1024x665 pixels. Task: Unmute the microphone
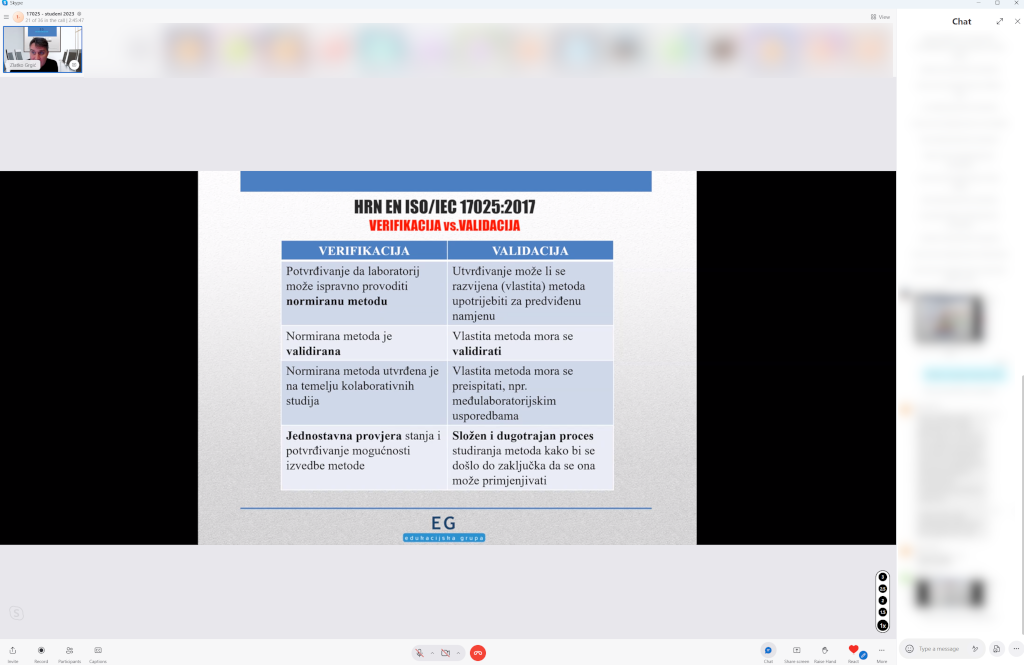[x=421, y=653]
